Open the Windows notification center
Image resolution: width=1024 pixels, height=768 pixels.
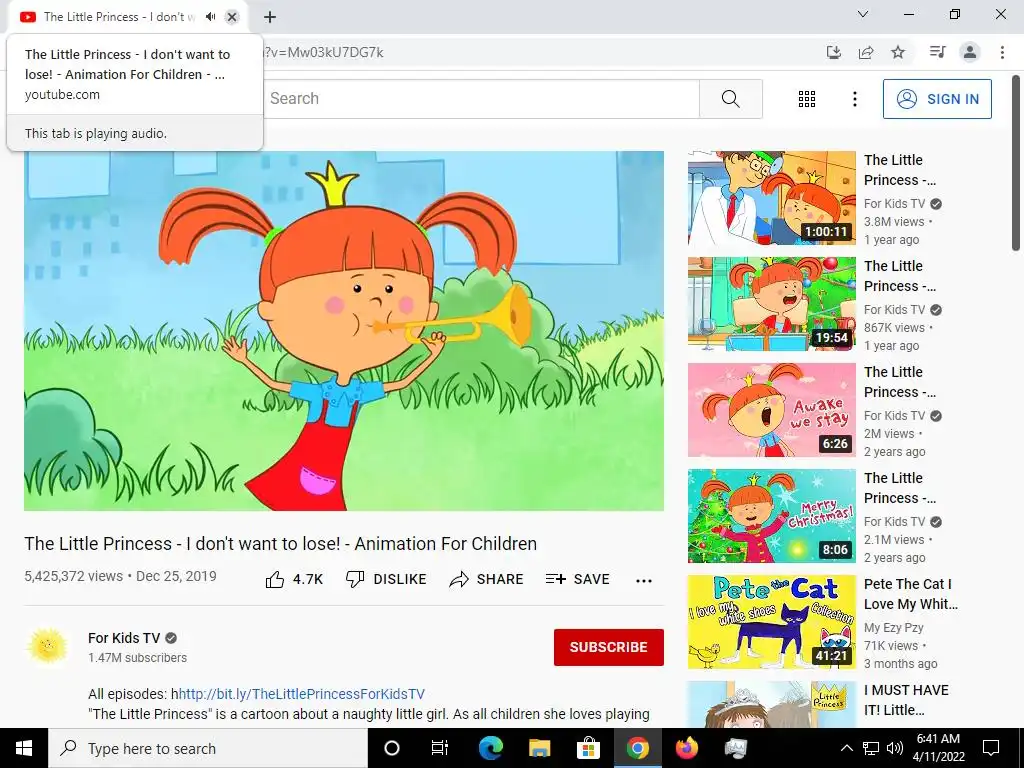991,748
